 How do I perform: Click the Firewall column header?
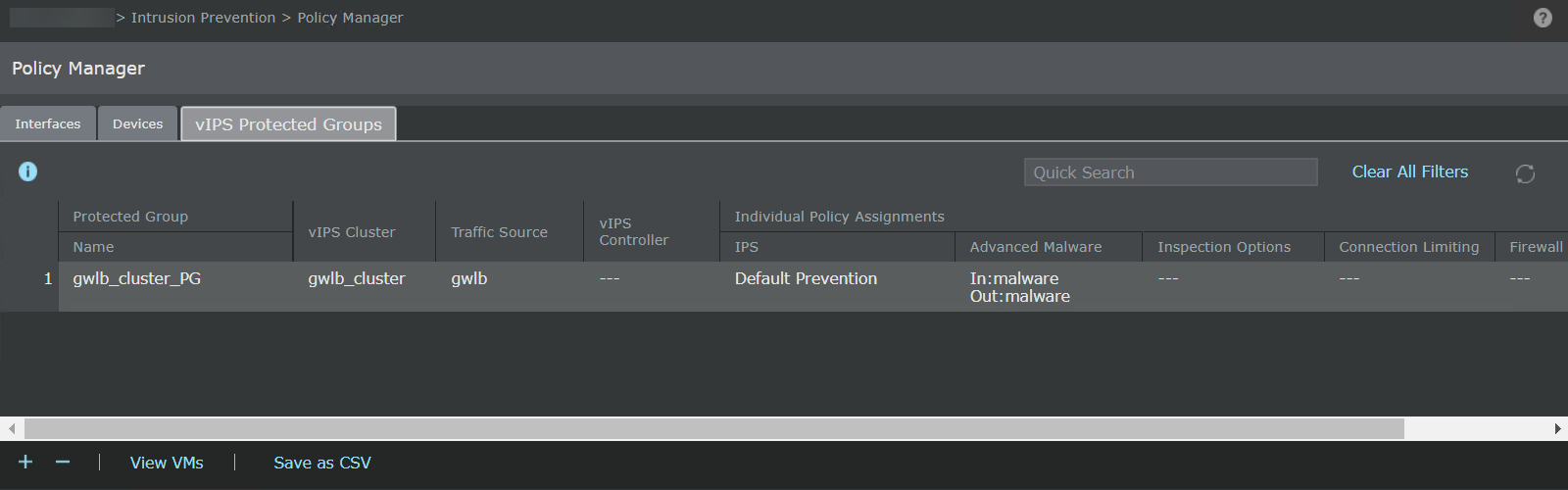click(x=1532, y=247)
